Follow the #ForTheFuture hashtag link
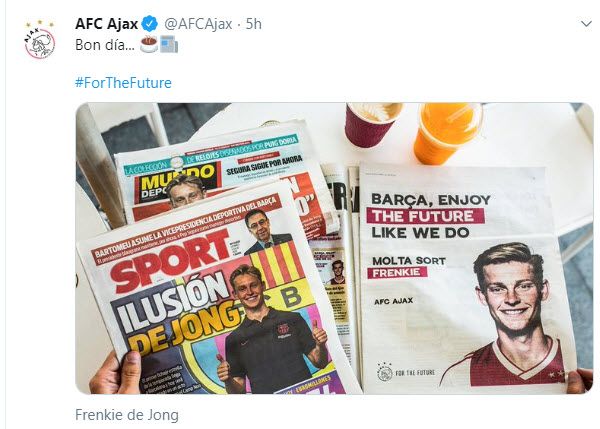The image size is (600, 429). coord(123,82)
